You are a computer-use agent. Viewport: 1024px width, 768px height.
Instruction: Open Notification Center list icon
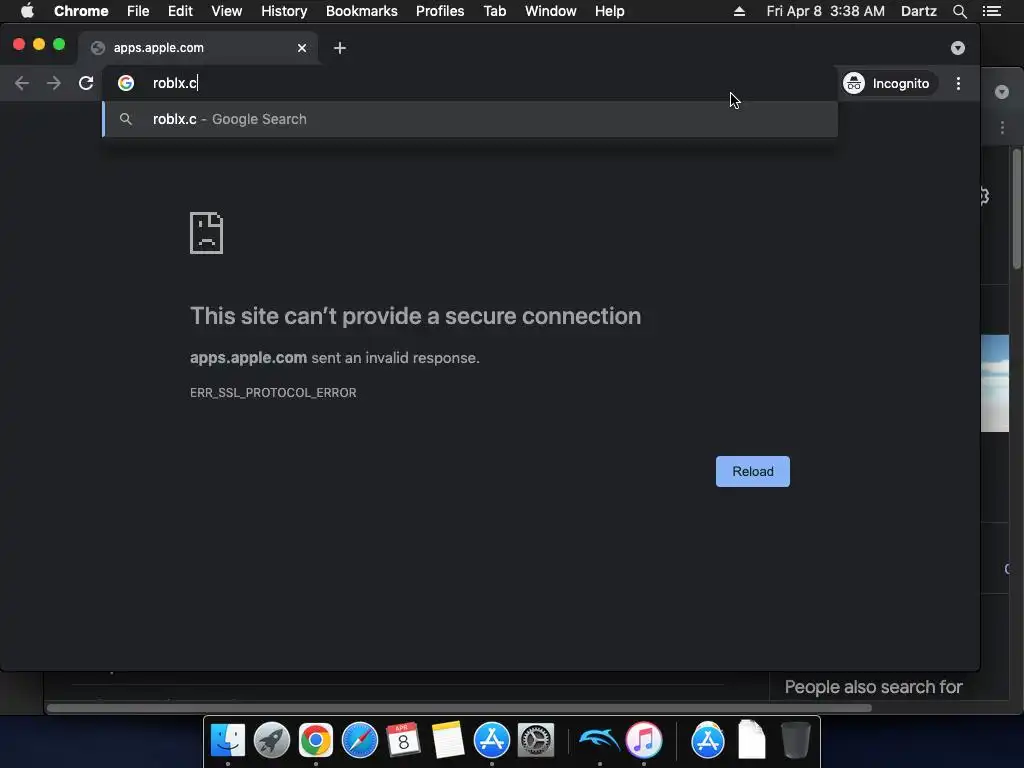click(x=992, y=11)
